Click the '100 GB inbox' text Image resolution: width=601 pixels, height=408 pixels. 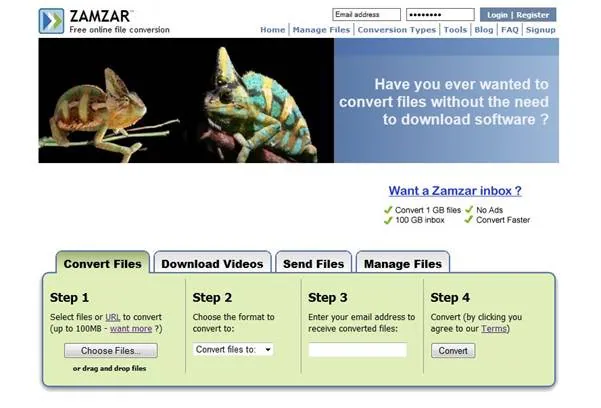[420, 220]
